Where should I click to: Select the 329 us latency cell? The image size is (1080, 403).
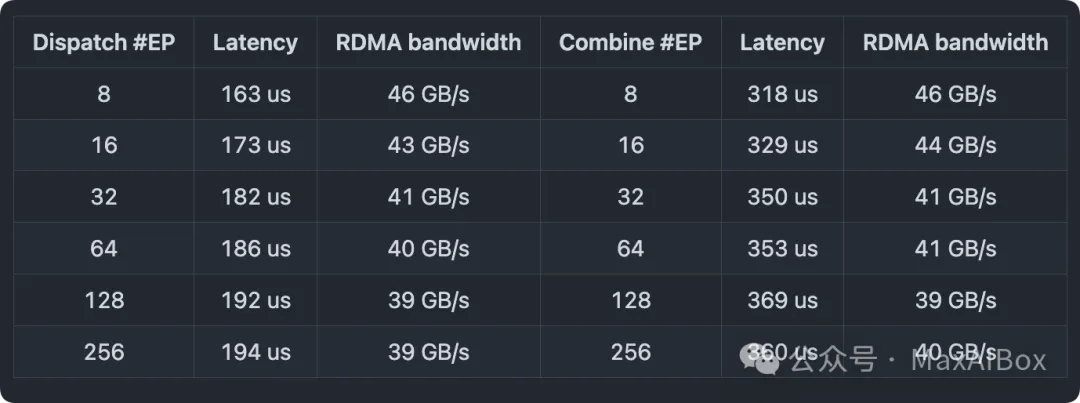(x=782, y=145)
